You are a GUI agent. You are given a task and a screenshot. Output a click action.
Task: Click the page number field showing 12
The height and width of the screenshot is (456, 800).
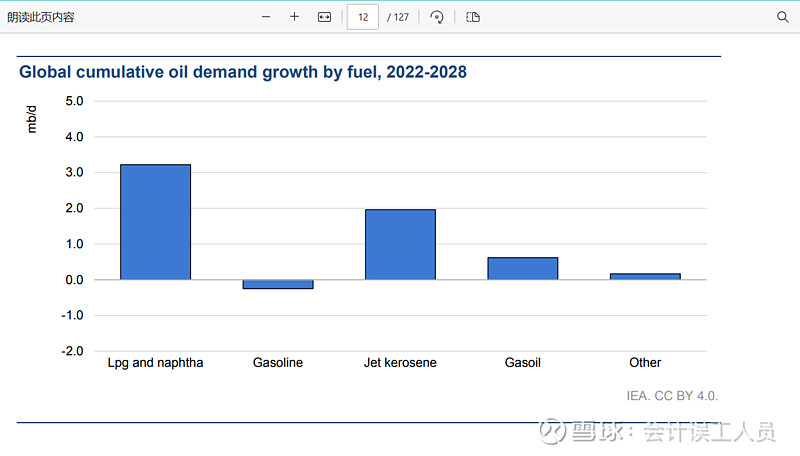[363, 17]
